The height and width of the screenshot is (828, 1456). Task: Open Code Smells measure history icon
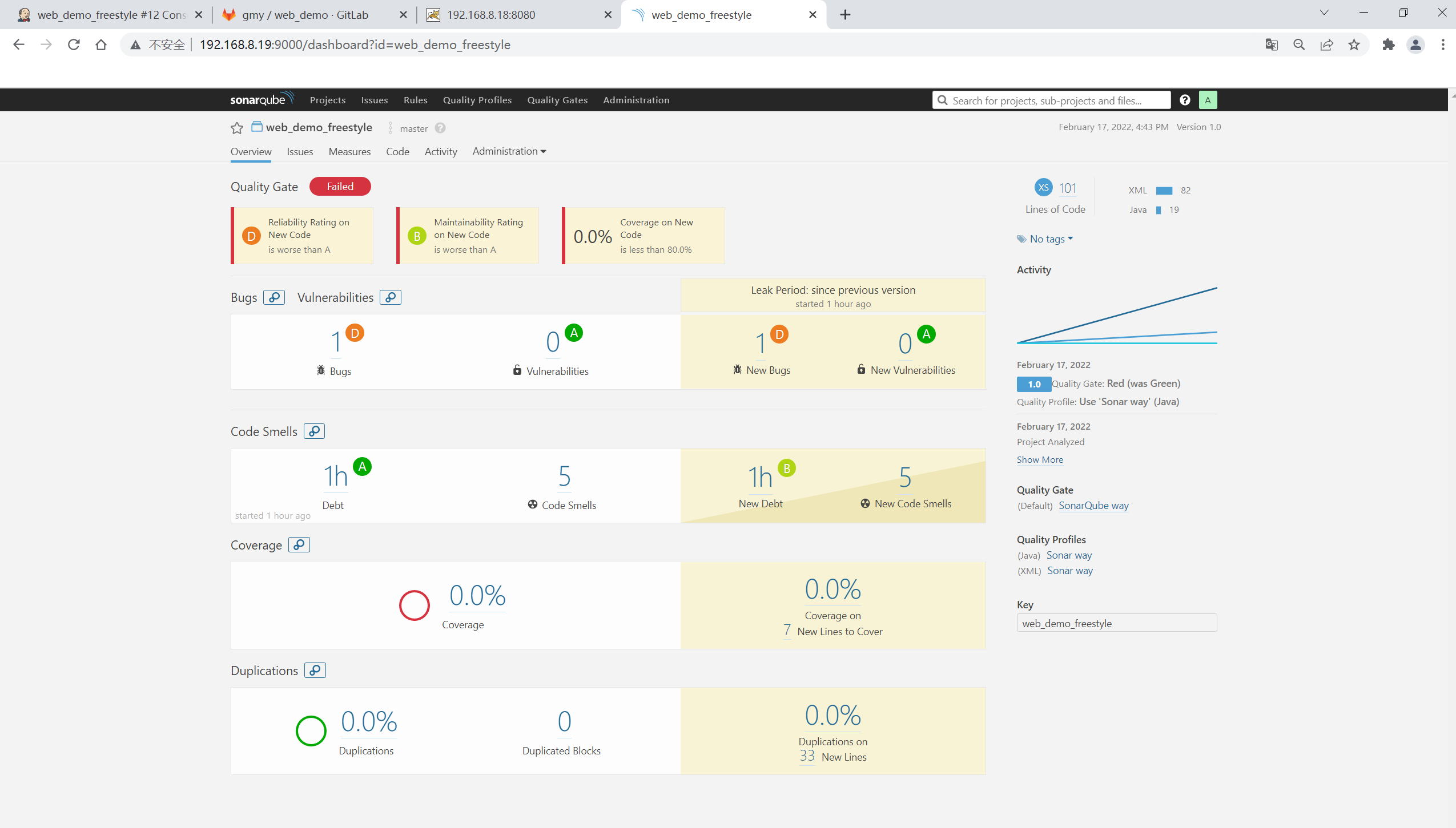pos(314,431)
